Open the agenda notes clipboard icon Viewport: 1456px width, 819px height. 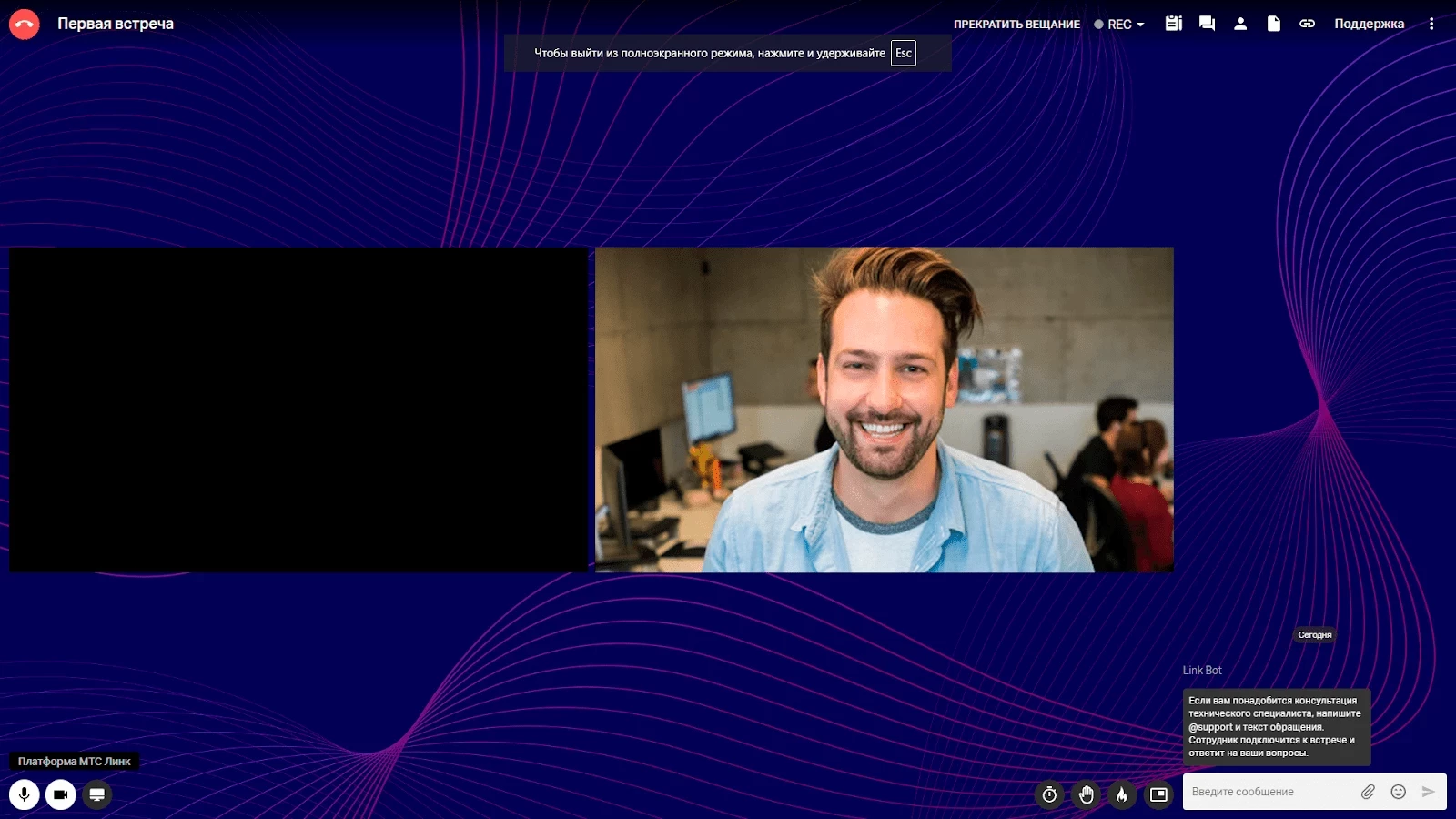[1174, 24]
